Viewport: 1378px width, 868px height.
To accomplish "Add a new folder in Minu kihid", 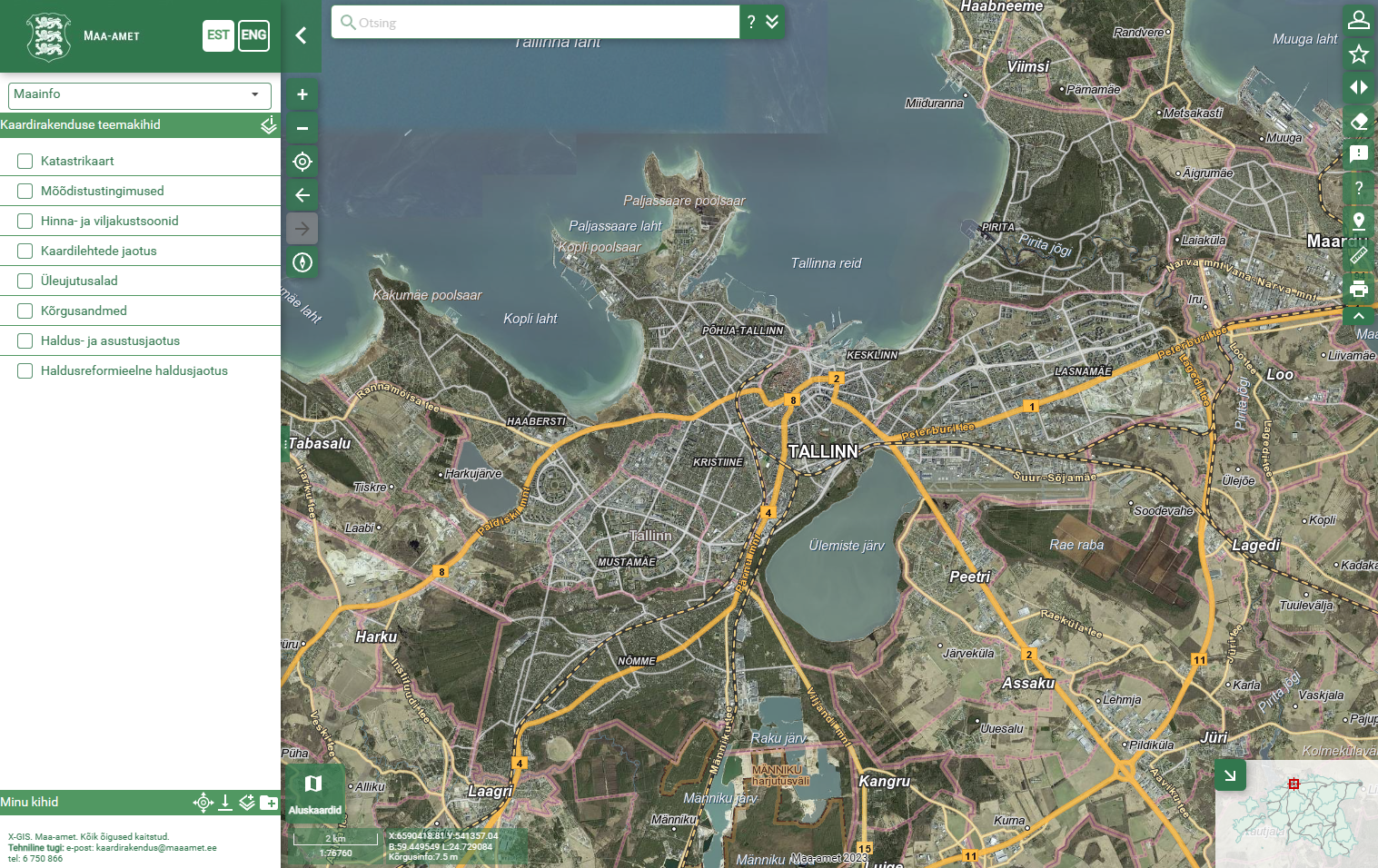I will (269, 803).
